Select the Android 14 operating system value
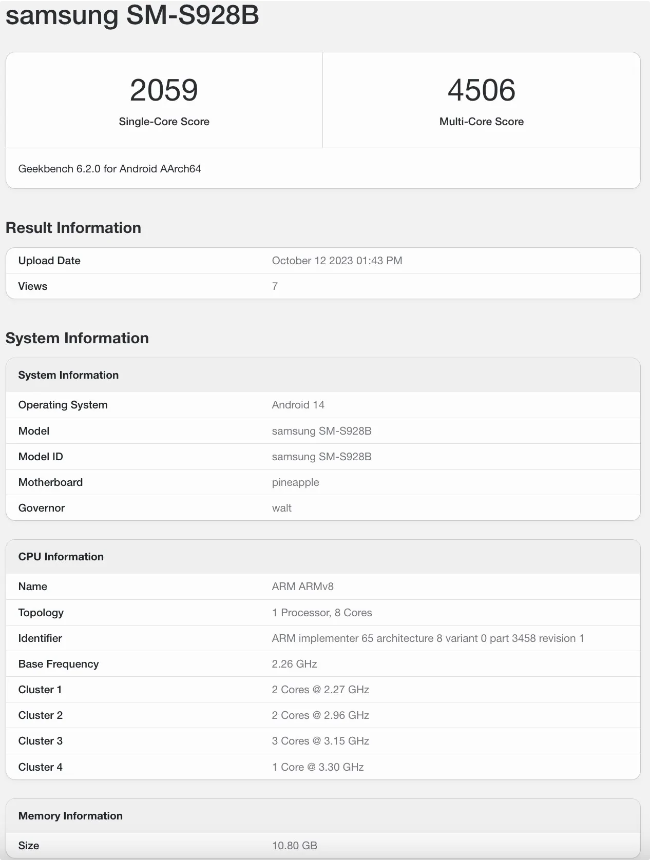651x861 pixels. point(298,405)
